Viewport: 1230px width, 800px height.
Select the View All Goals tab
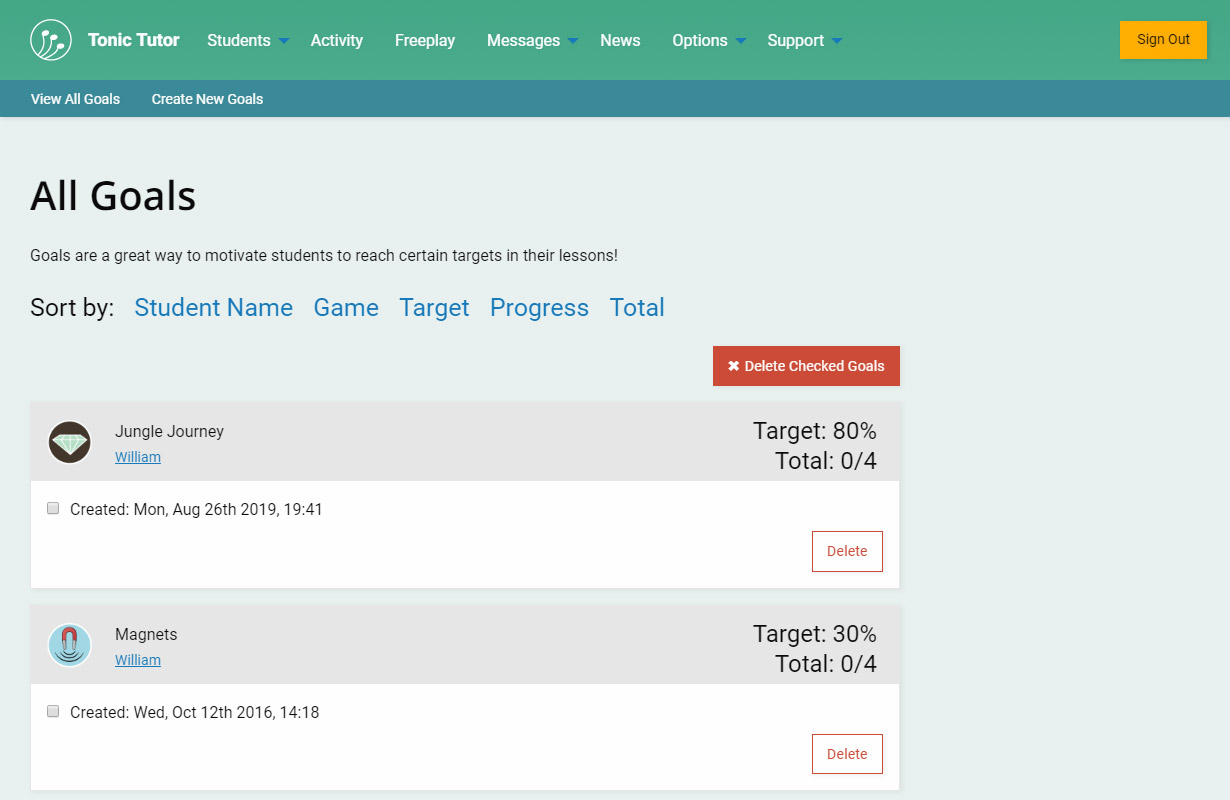coord(75,99)
